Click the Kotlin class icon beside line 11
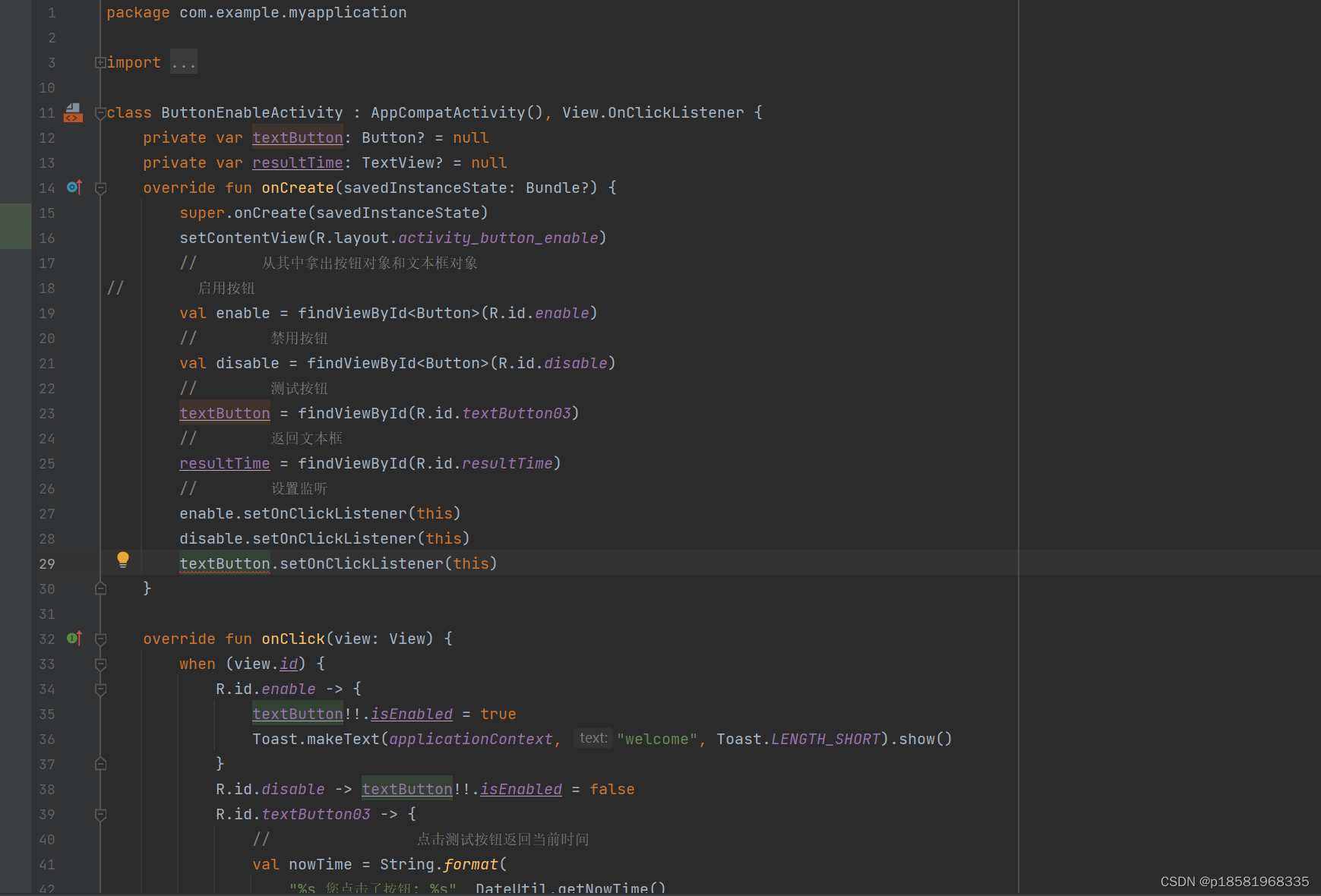Screen dimensions: 1321x896 point(72,112)
